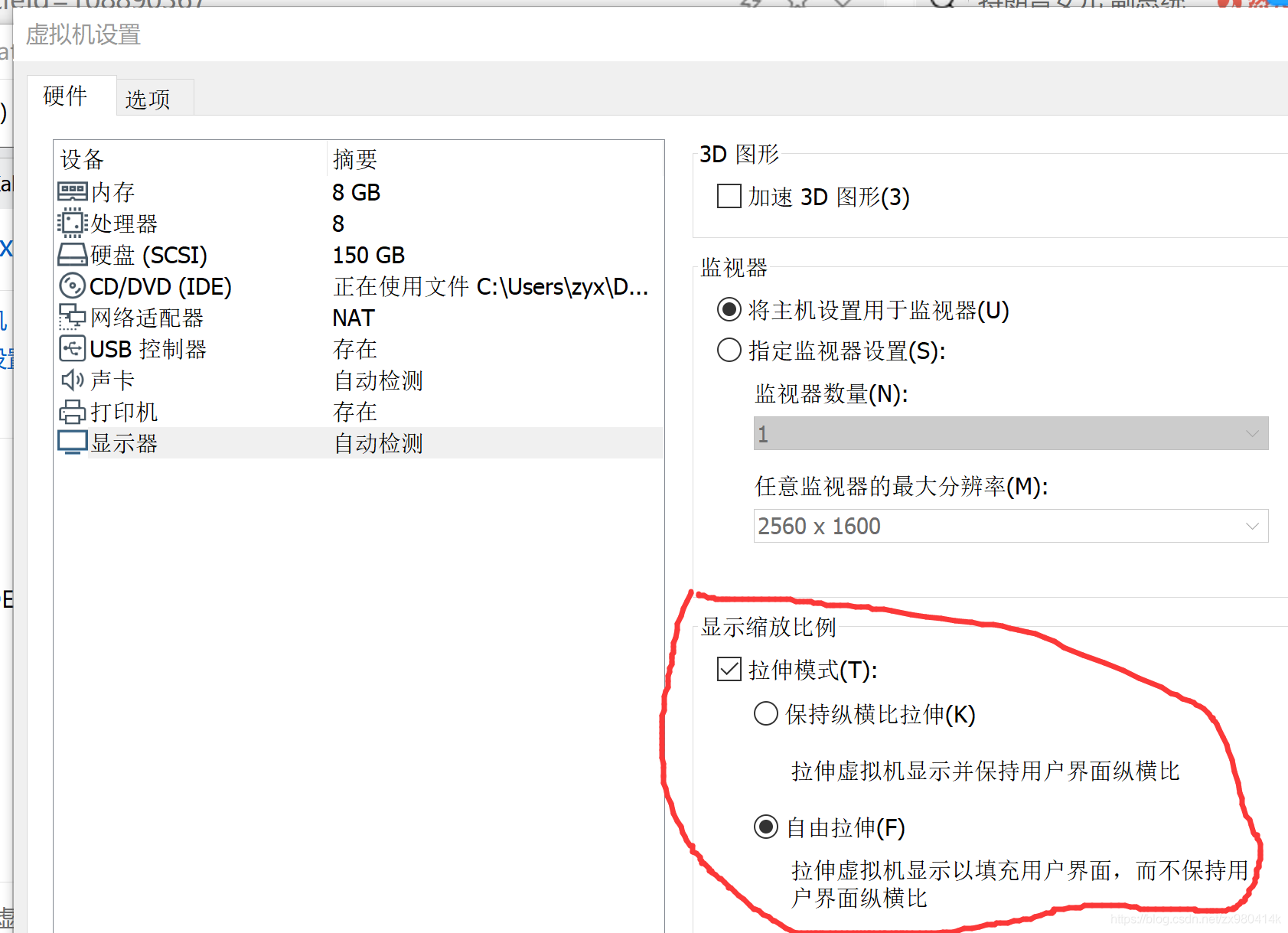Click the CD/DVD (IDE) disc icon
This screenshot has width=1288, height=933.
coord(72,285)
